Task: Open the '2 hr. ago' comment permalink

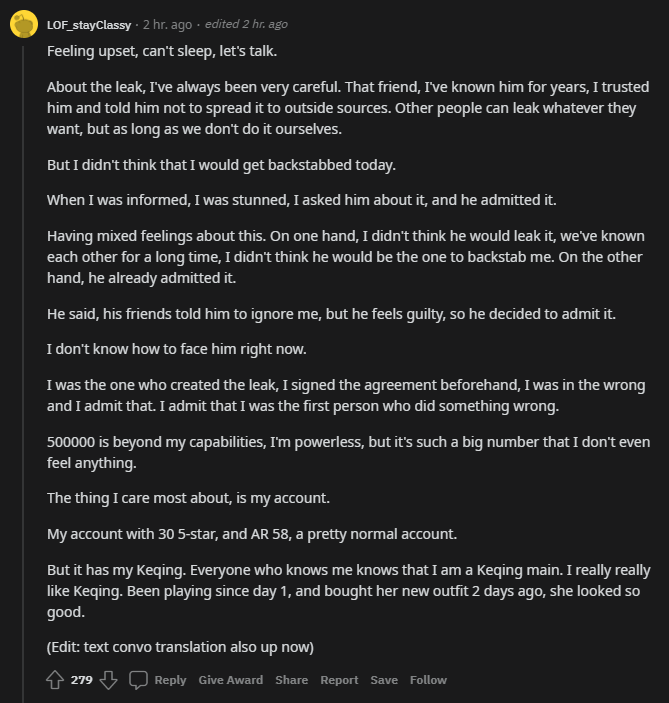Action: click(x=167, y=25)
